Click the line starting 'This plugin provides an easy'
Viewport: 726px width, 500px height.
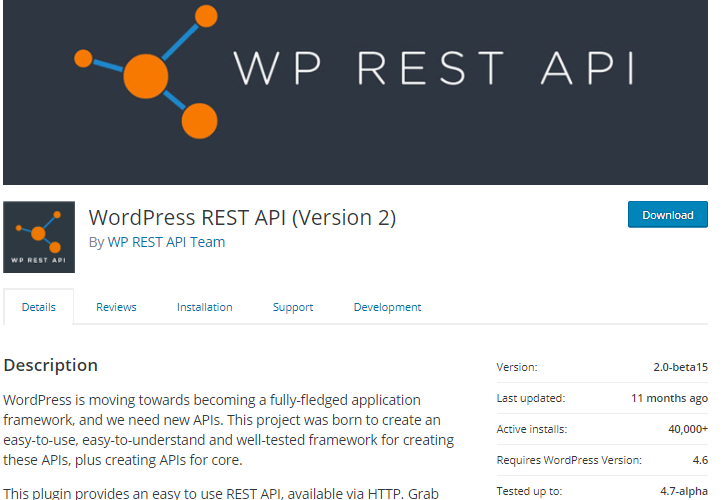(x=221, y=494)
